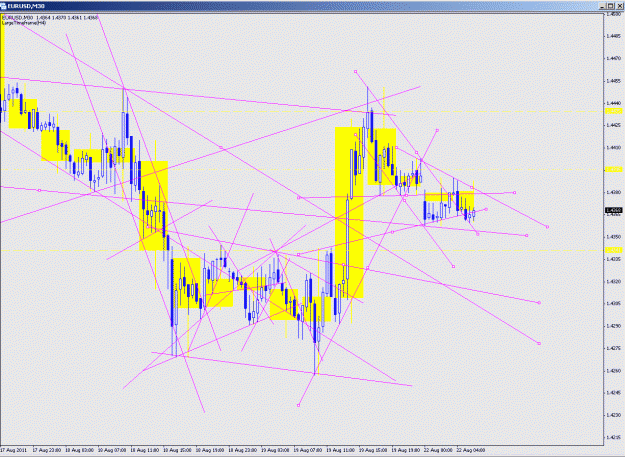
Task: Click the 18 Aug 03:00 time axis label
Action: point(79,450)
